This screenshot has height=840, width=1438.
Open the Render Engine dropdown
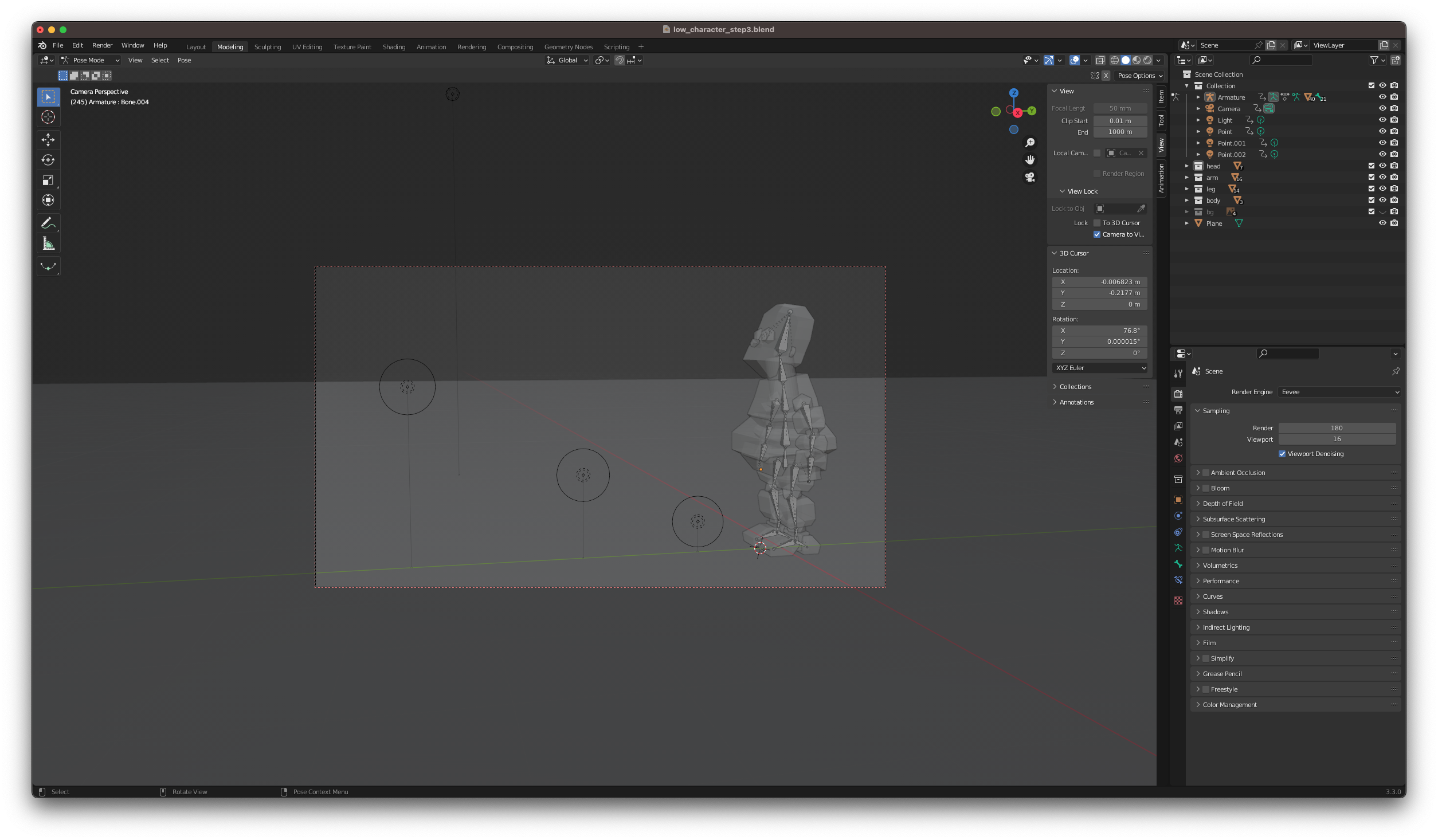(1339, 392)
